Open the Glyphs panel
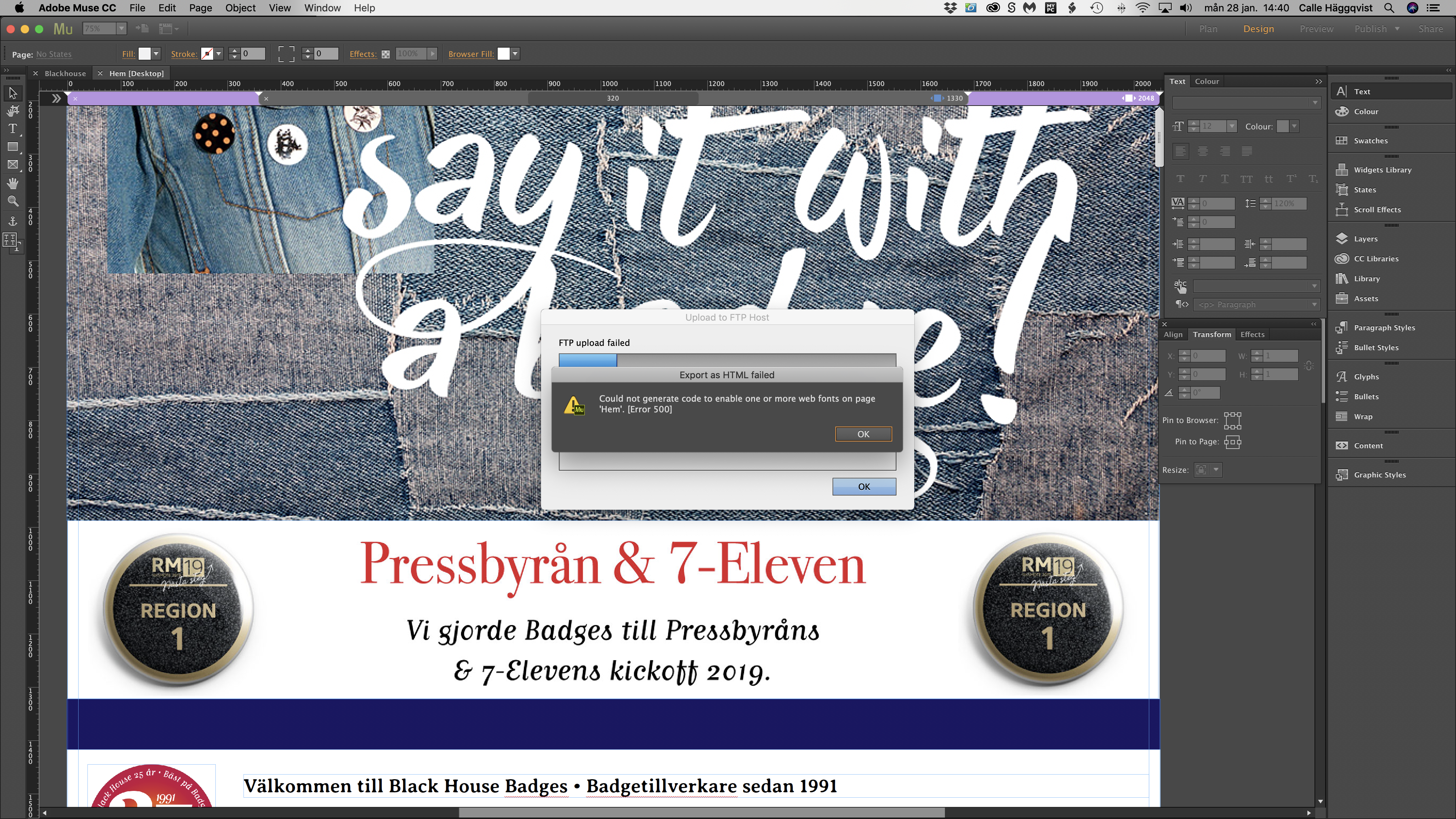 pyautogui.click(x=1391, y=376)
